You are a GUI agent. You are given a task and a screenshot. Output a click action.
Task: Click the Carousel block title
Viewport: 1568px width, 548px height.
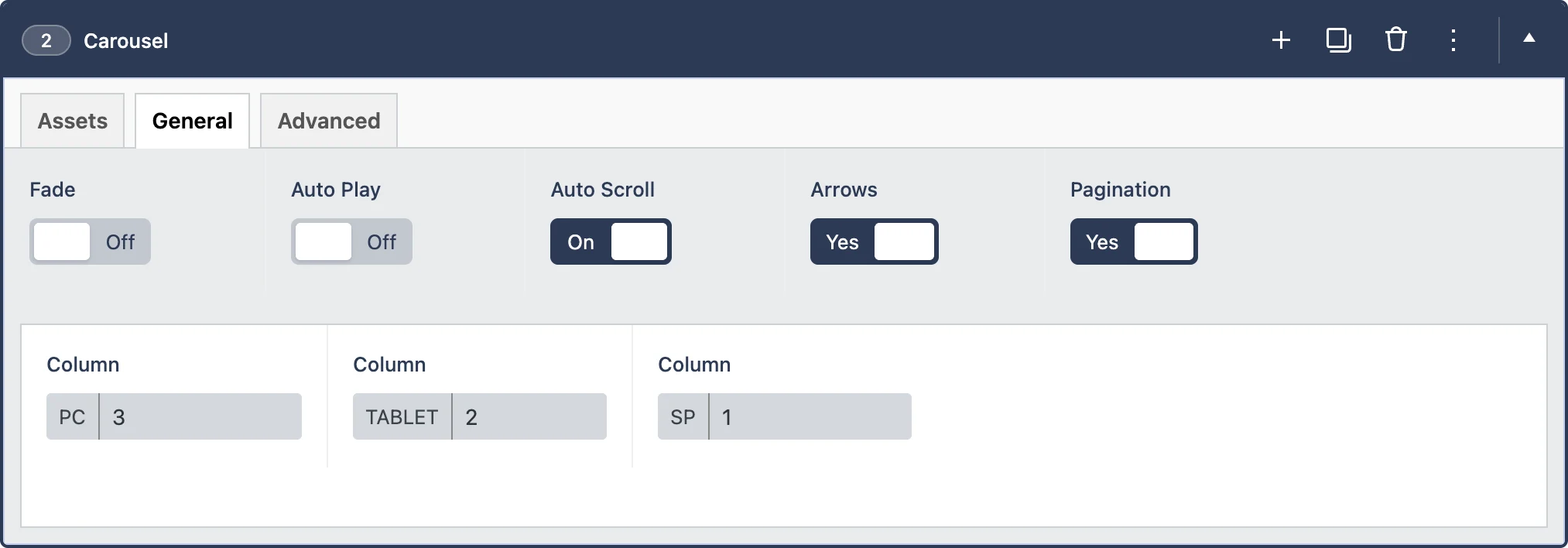[125, 41]
